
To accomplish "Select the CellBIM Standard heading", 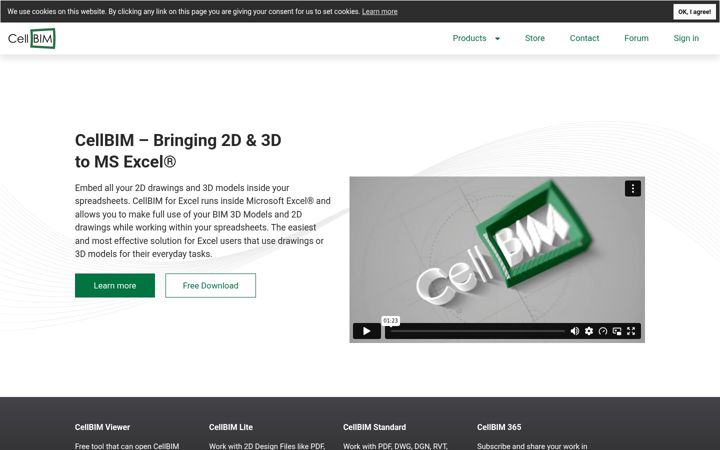I will [x=374, y=427].
